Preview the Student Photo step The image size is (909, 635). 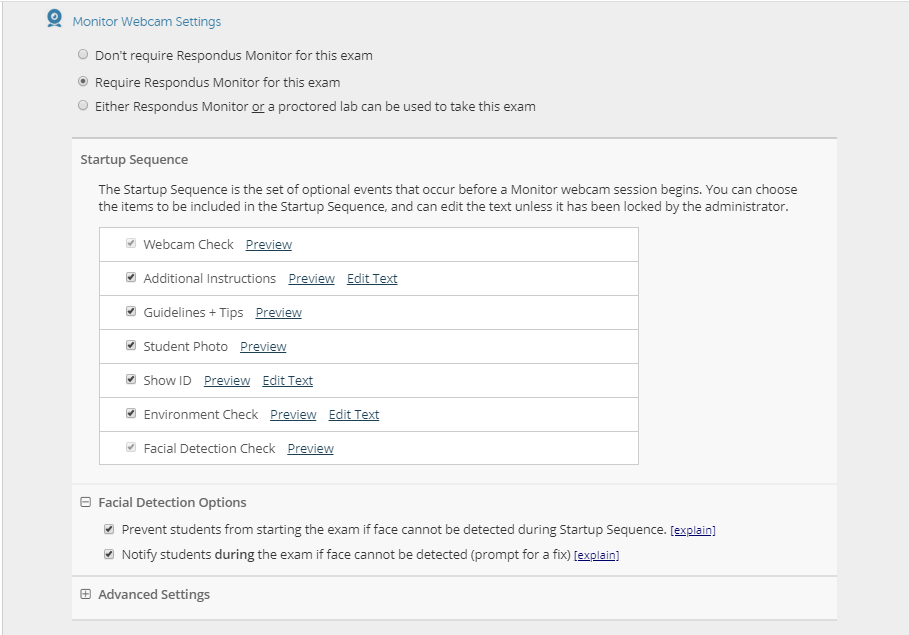tap(263, 347)
